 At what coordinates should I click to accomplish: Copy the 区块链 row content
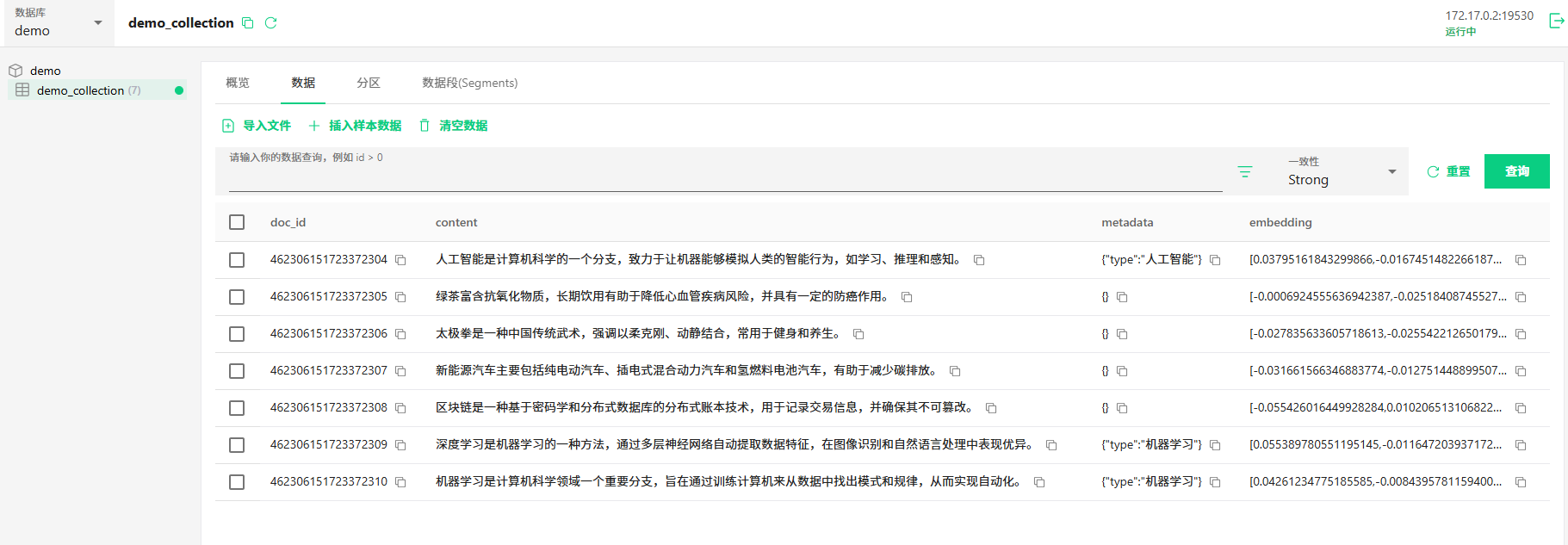(991, 408)
